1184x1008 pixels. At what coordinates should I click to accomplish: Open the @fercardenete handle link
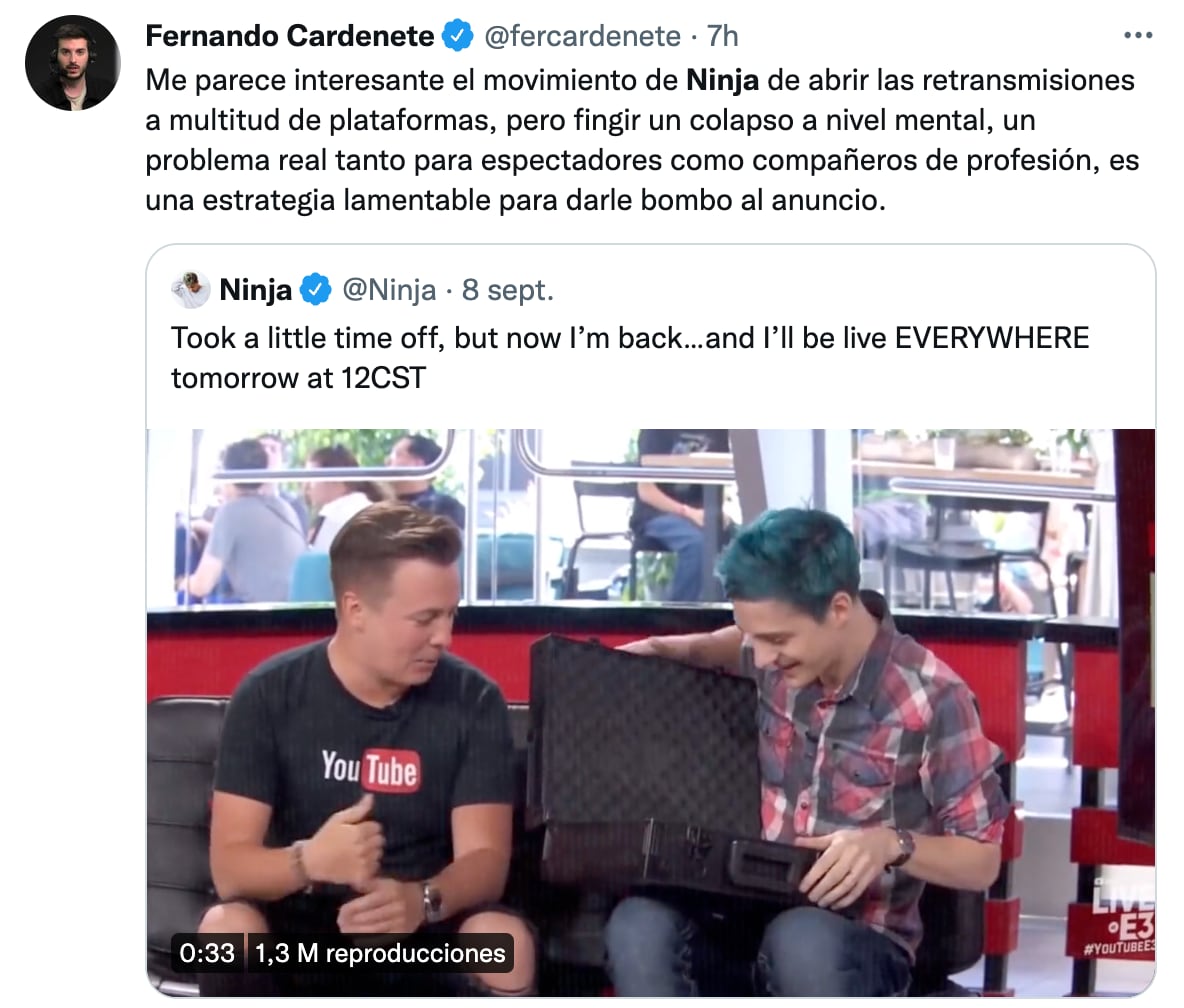[x=582, y=35]
